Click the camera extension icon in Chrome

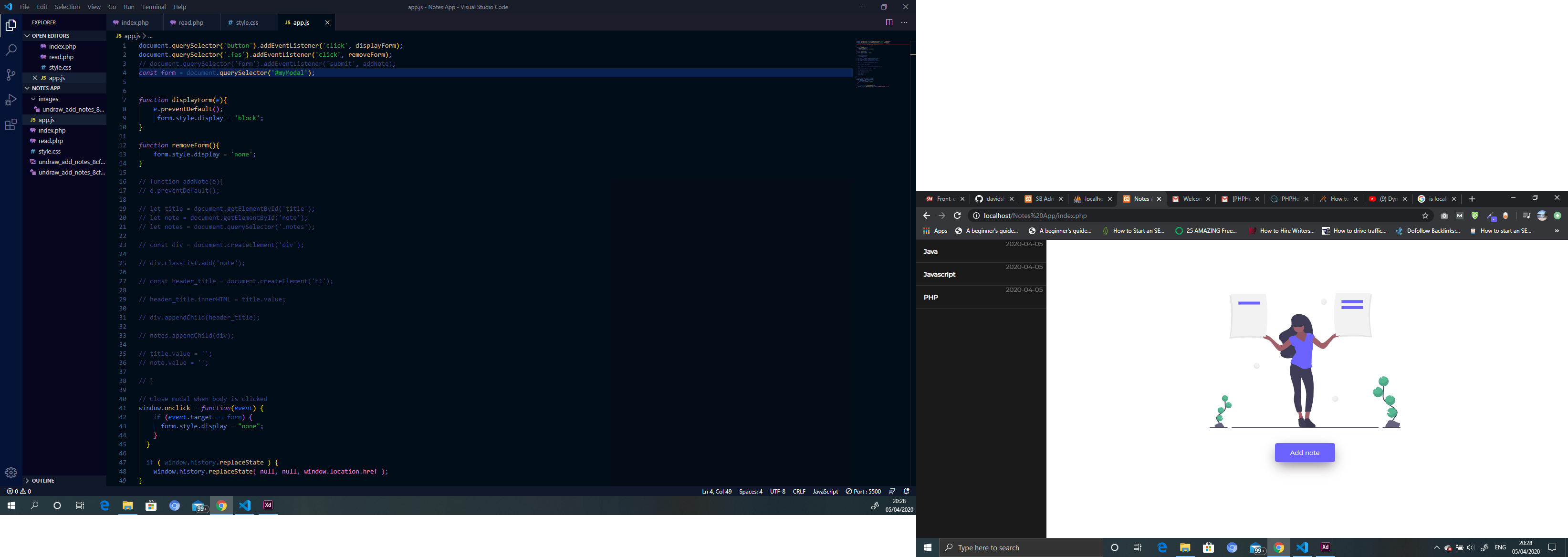pos(1444,216)
